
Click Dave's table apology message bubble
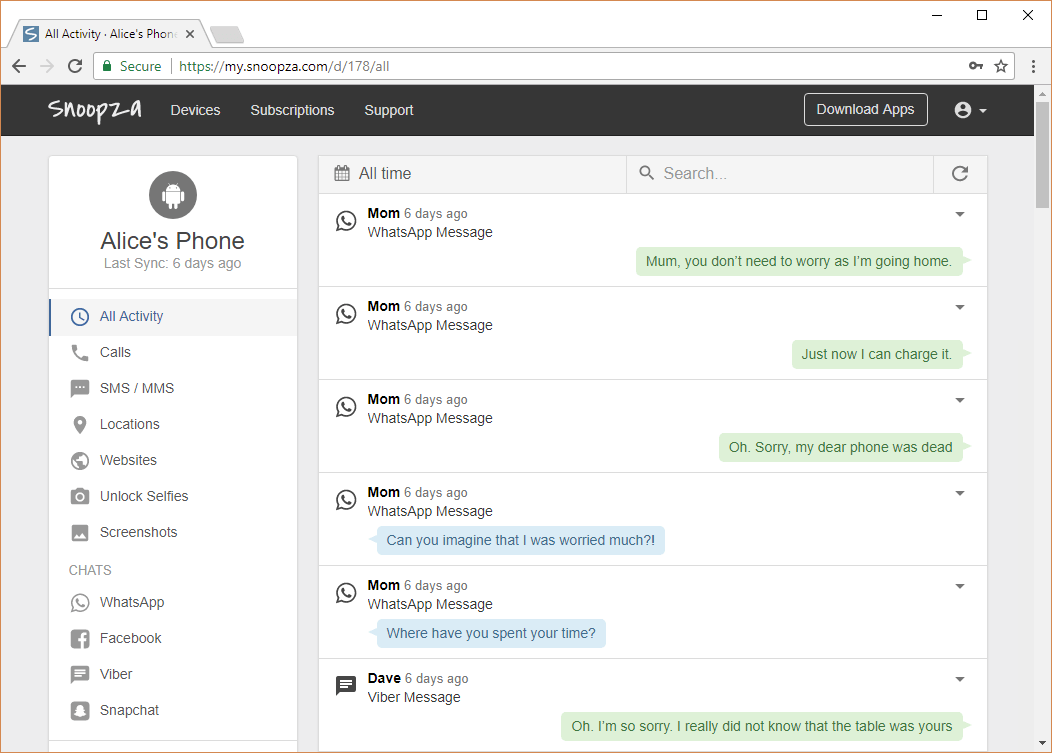(761, 726)
